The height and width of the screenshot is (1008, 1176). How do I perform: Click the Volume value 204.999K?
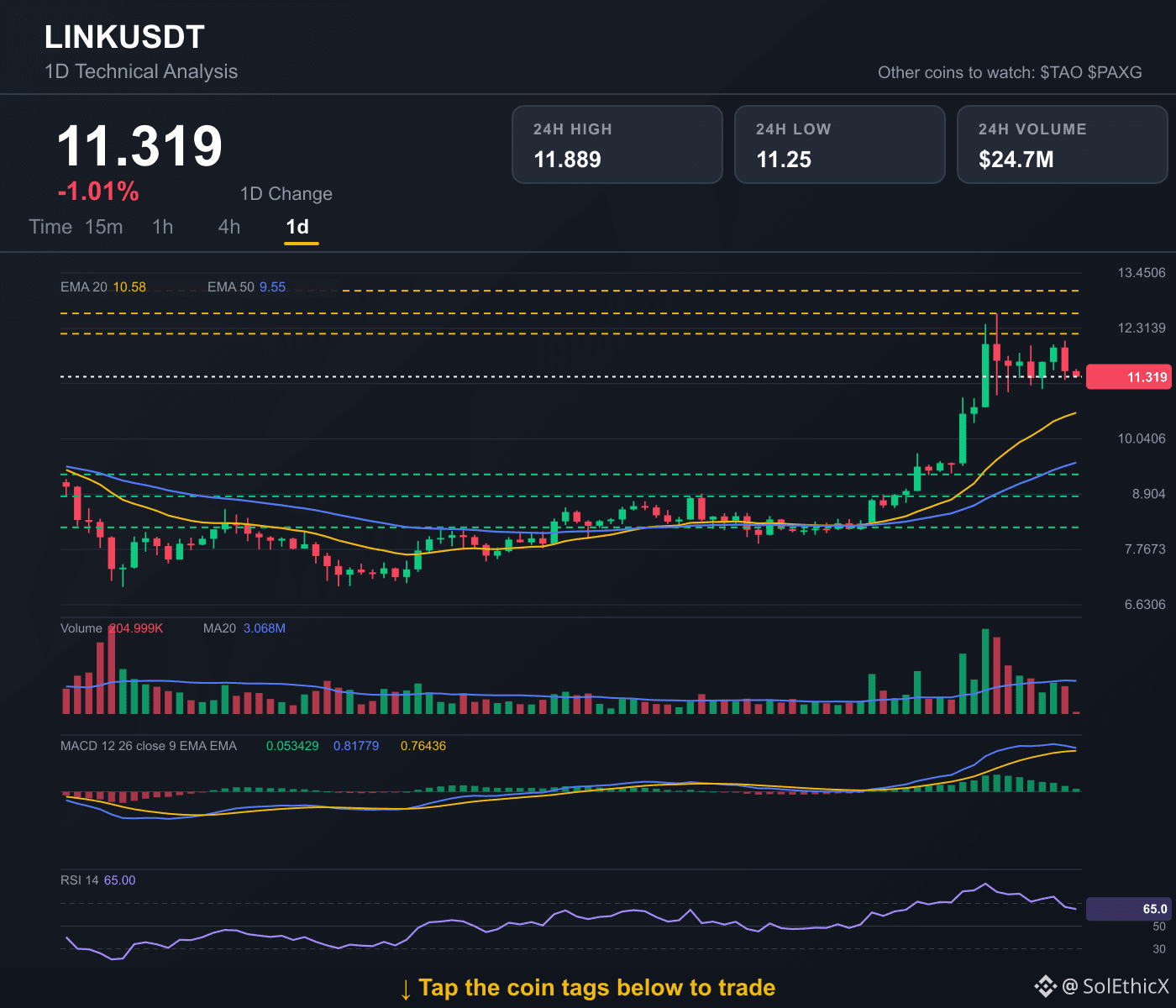136,628
